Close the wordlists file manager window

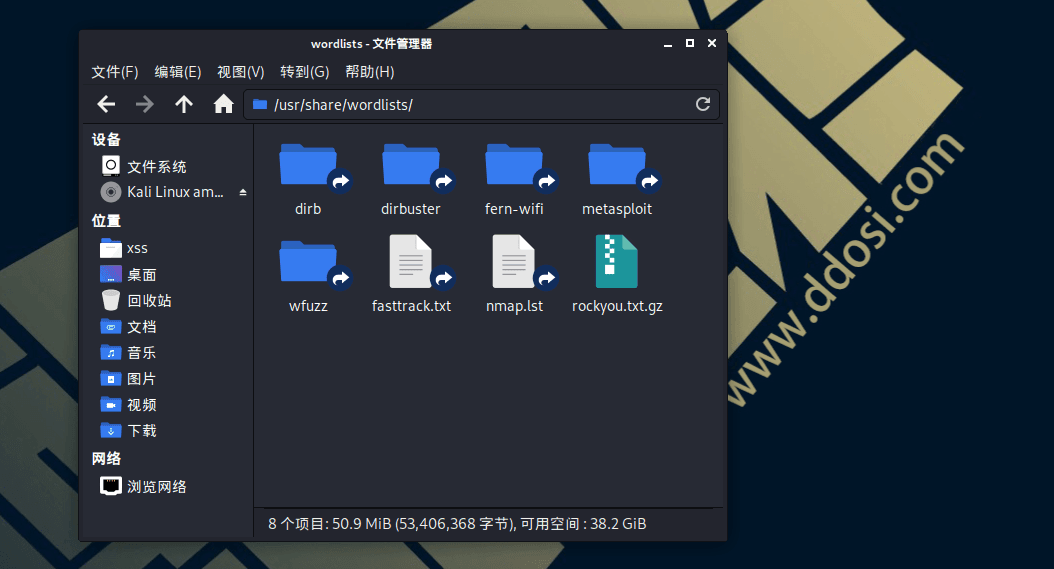tap(712, 43)
